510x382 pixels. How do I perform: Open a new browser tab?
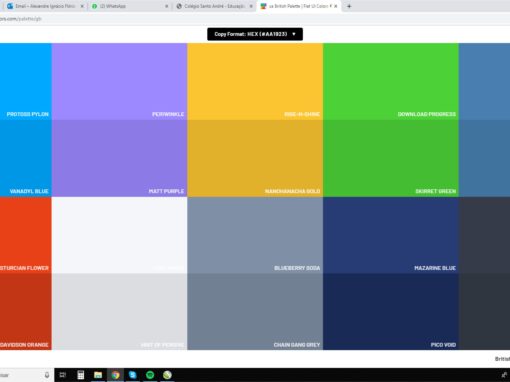pos(349,6)
